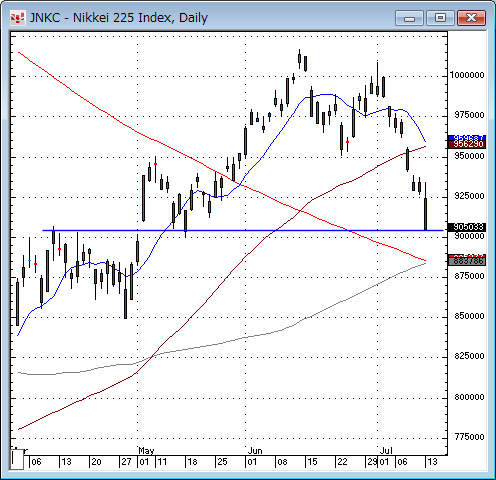Click the 'JNKC - Nikkei 225 Index, Daily' title
This screenshot has width=496, height=480.
click(x=119, y=18)
